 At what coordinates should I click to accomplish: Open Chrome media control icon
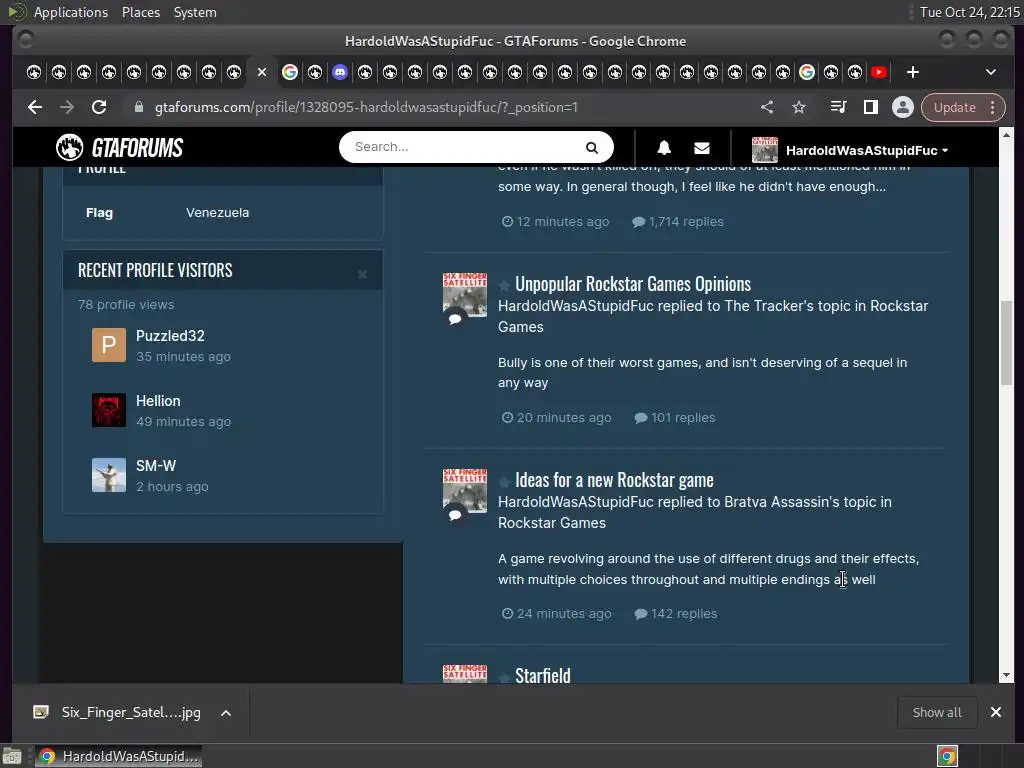(838, 107)
